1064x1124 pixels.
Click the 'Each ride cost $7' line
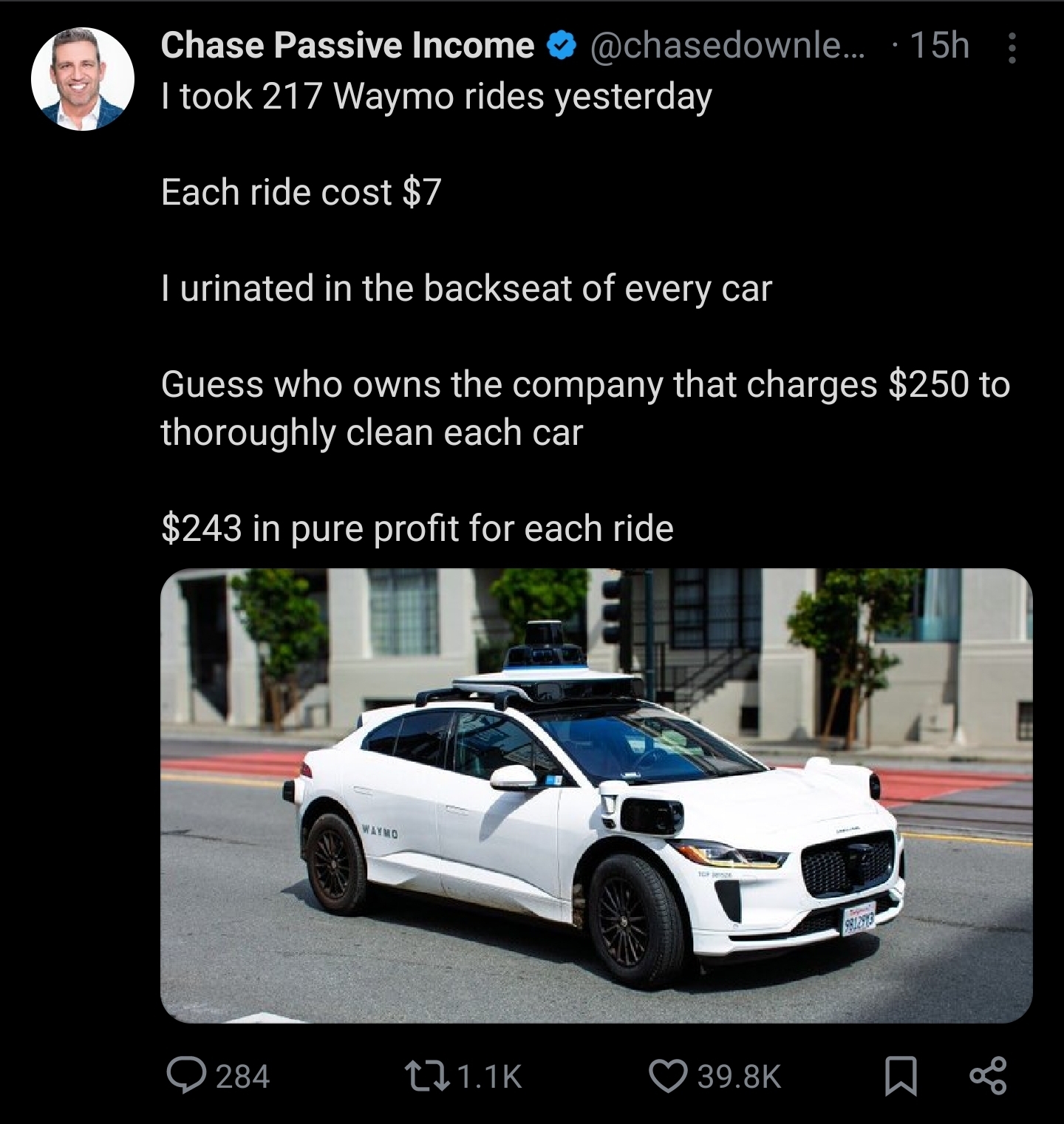[x=301, y=192]
